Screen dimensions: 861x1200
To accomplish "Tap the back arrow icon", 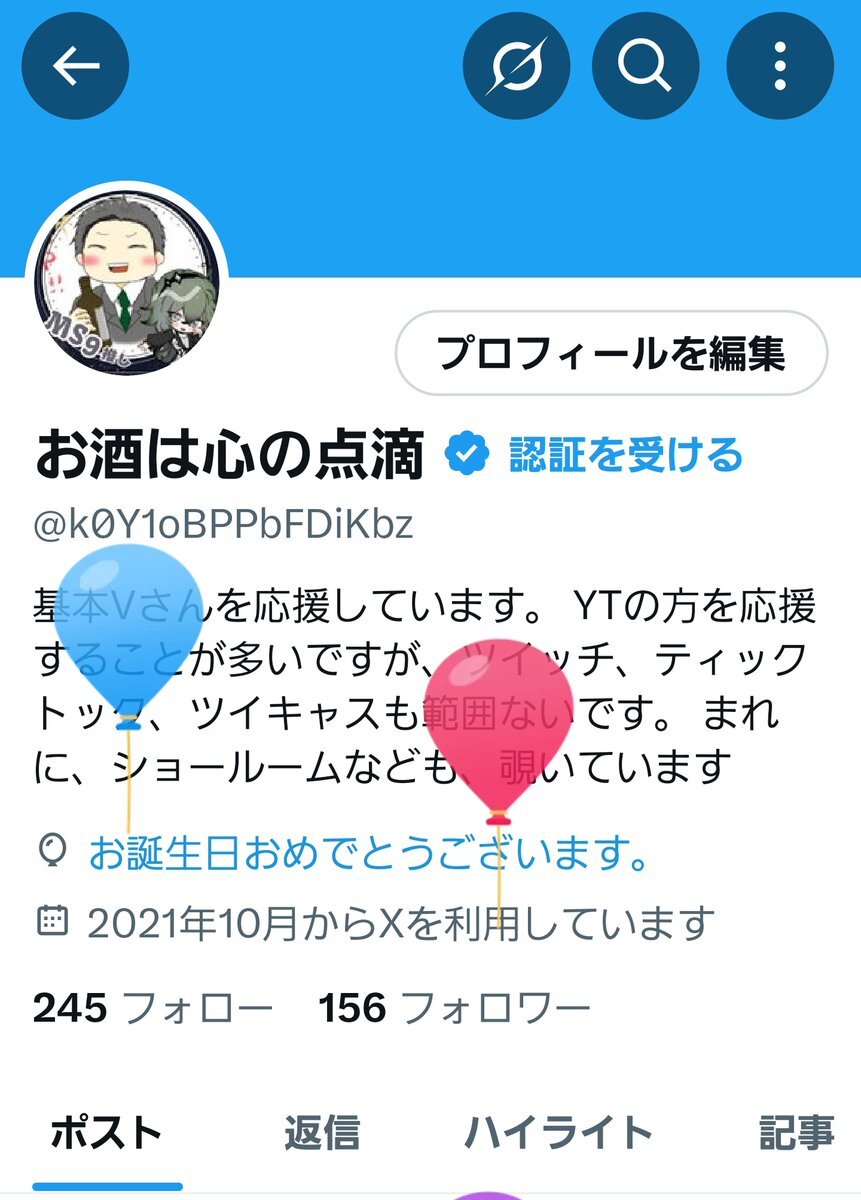I will coord(75,66).
